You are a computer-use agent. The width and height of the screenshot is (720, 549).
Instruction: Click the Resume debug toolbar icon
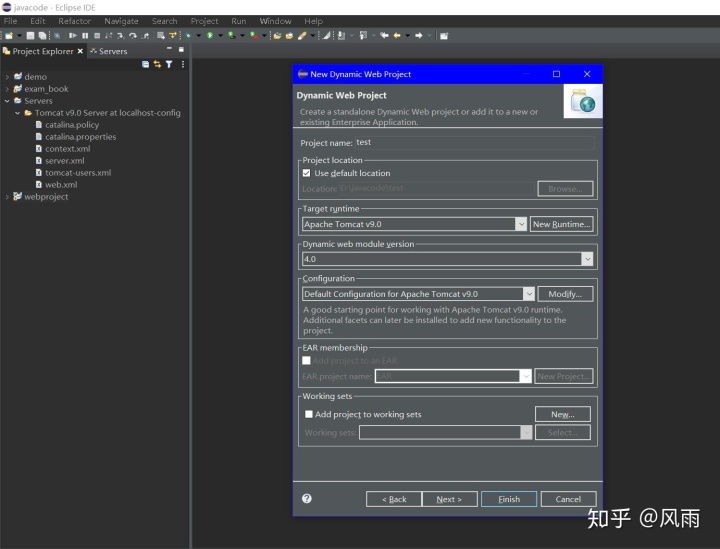[73, 35]
